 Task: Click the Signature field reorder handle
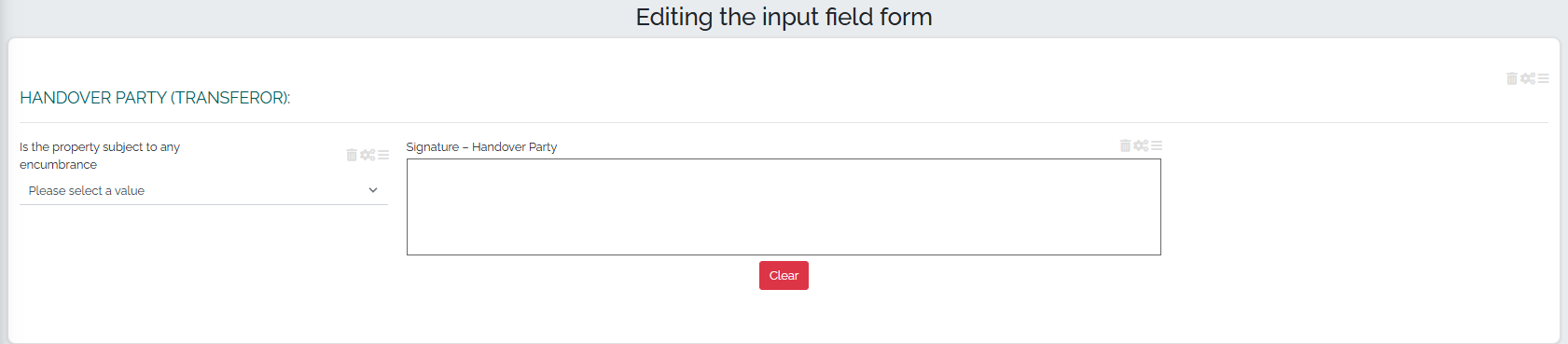pos(1157,145)
